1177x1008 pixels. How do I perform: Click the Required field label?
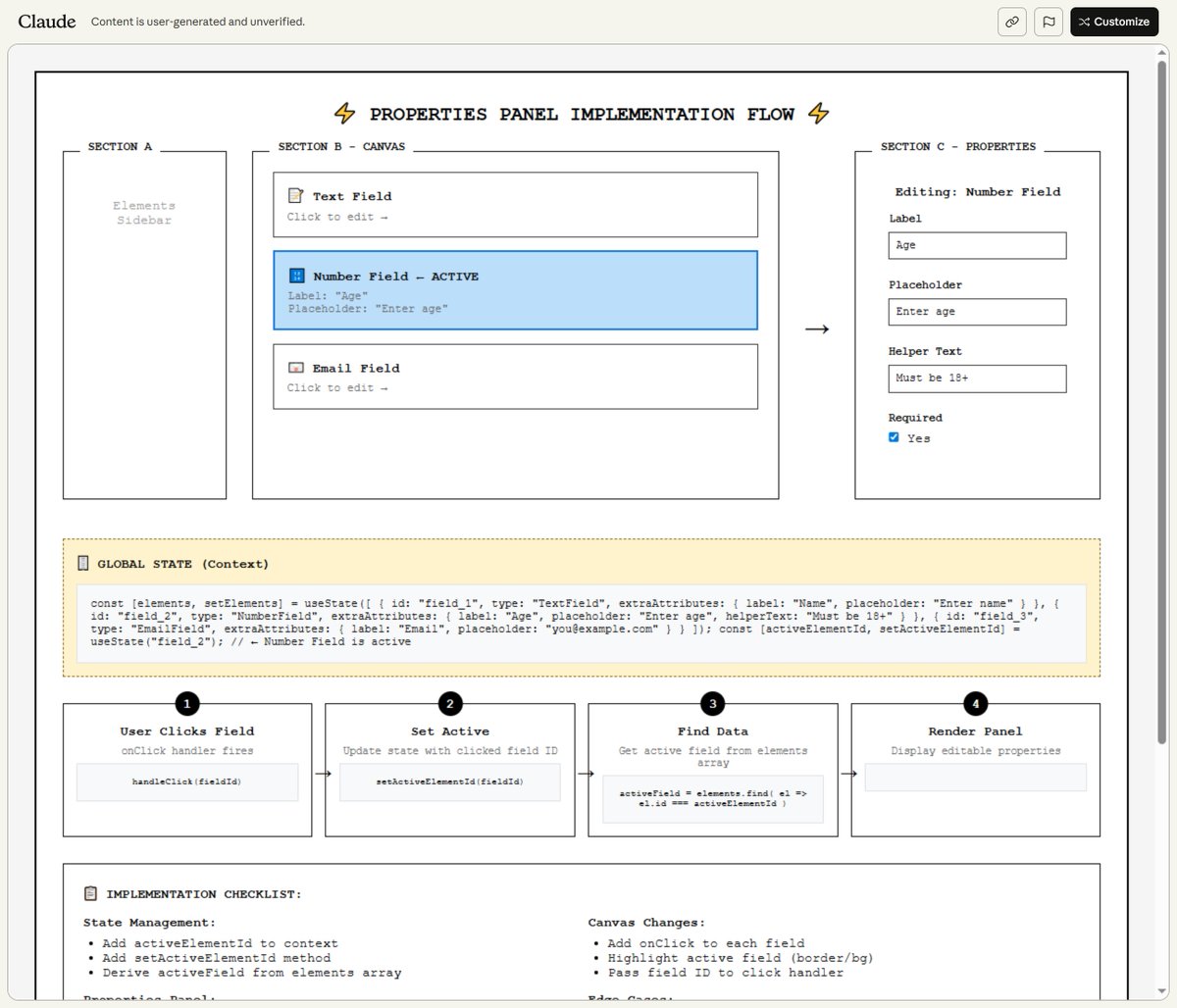tap(915, 418)
